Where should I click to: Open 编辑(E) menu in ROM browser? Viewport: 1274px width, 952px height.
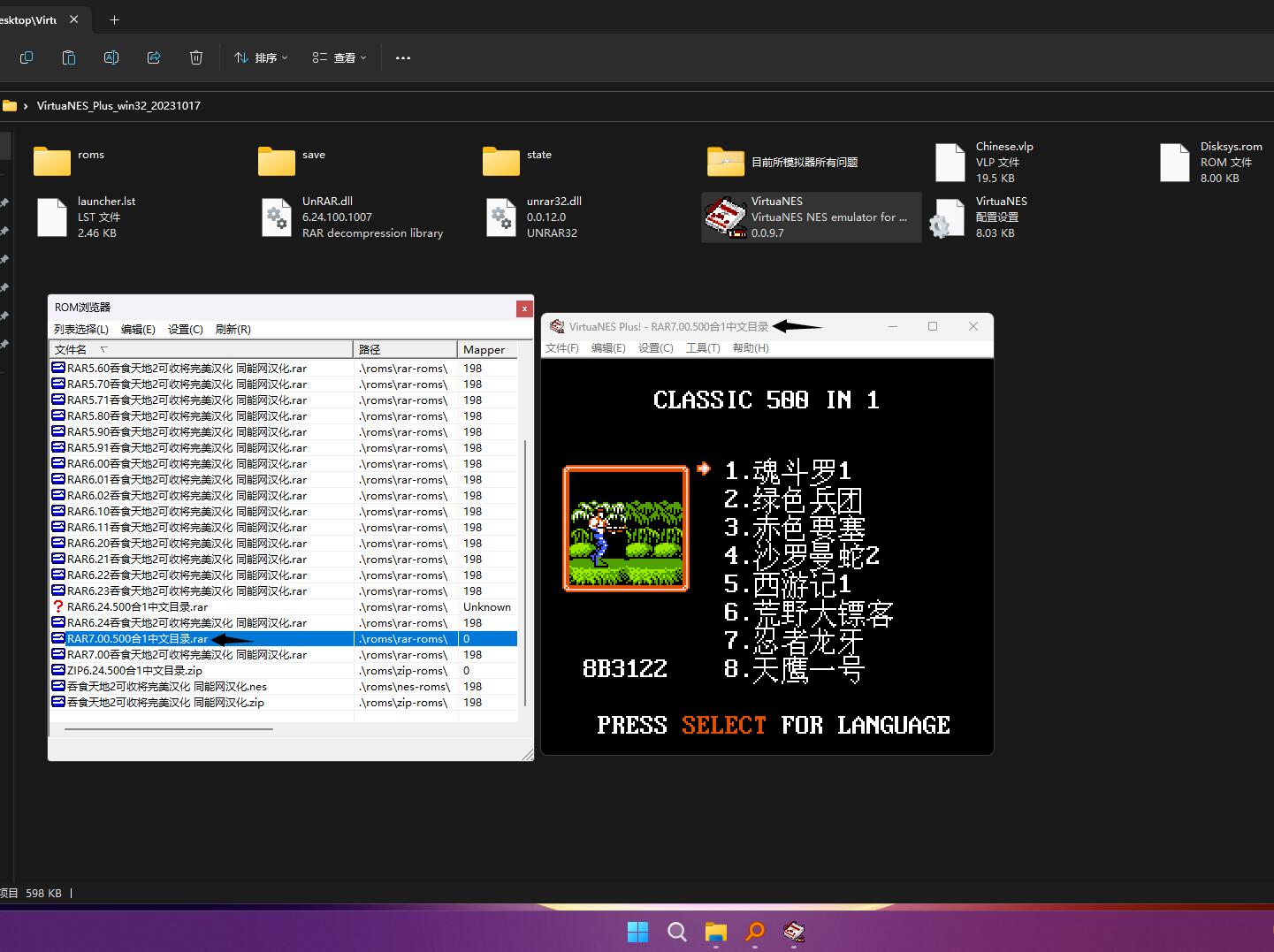[x=138, y=329]
